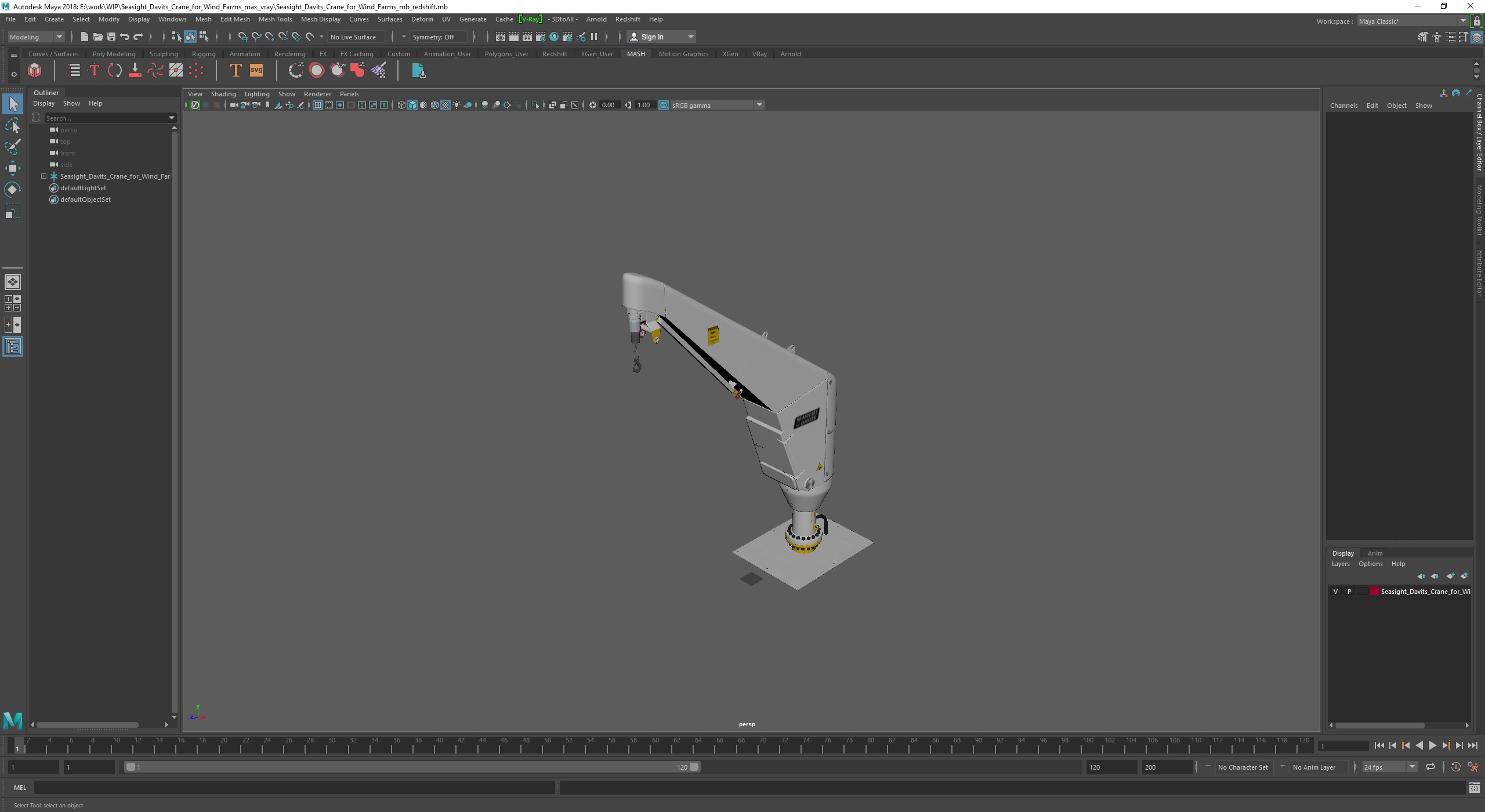This screenshot has height=812, width=1485.
Task: Toggle smooth shade all in viewport
Action: [x=412, y=105]
